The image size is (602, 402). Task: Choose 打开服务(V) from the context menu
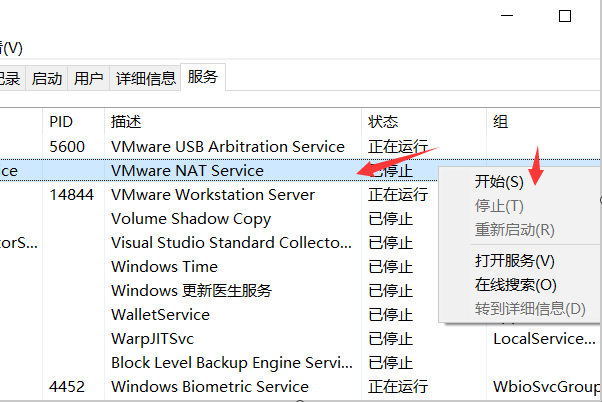[514, 261]
